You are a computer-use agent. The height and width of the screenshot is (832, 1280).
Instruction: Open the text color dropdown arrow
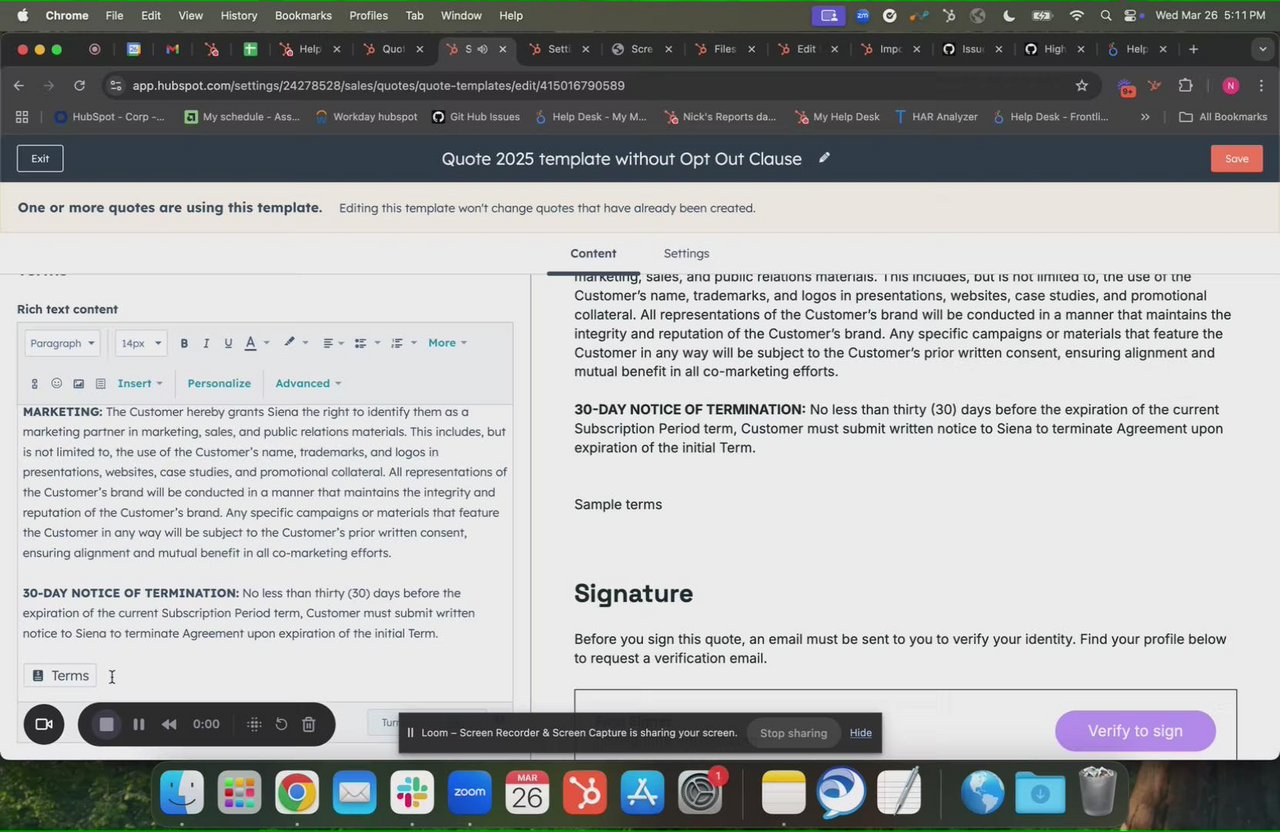click(x=266, y=343)
